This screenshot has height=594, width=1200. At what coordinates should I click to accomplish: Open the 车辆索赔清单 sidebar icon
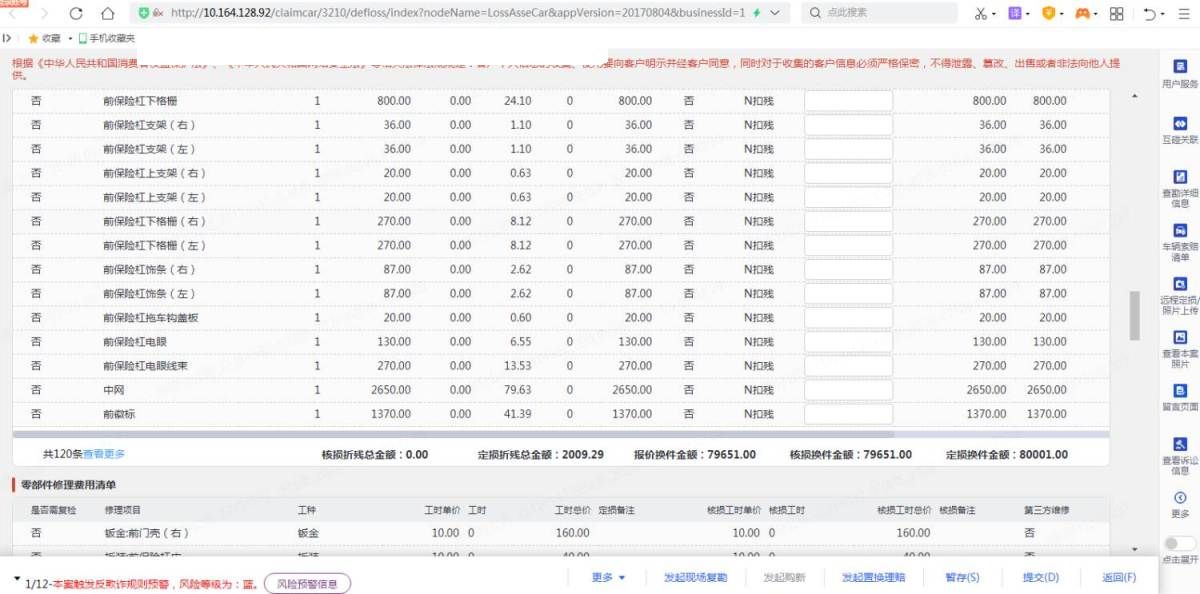1180,231
